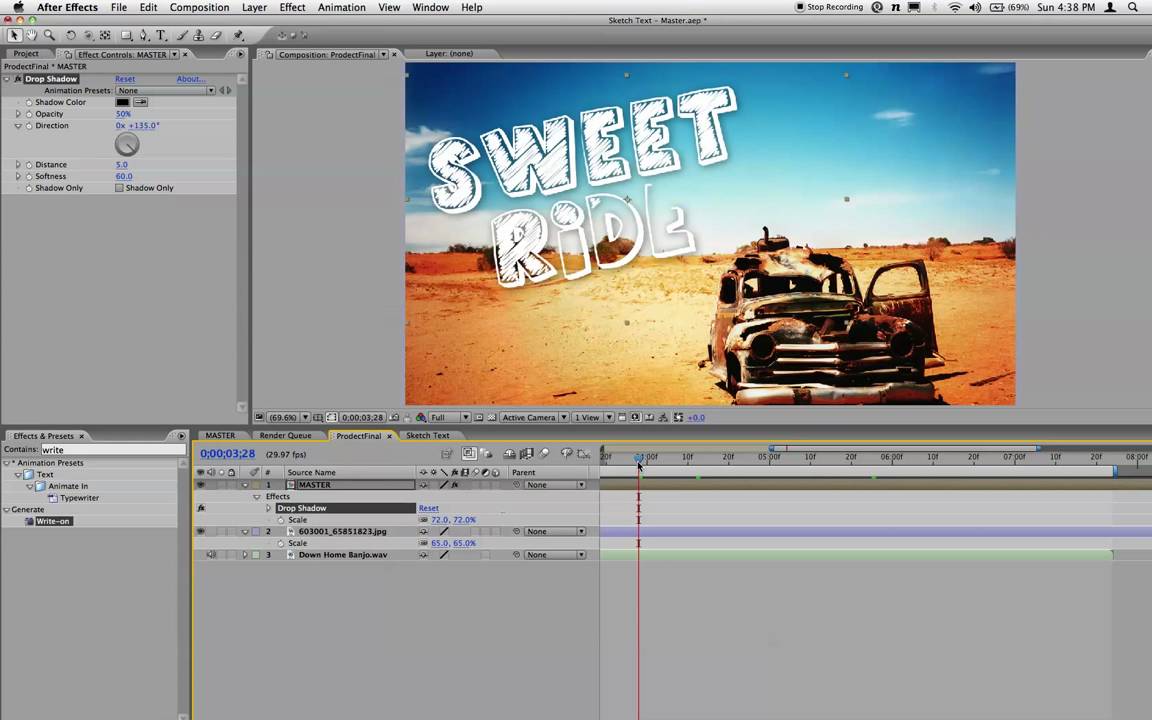Click Reset in Effect Controls
The width and height of the screenshot is (1152, 720).
(125, 79)
